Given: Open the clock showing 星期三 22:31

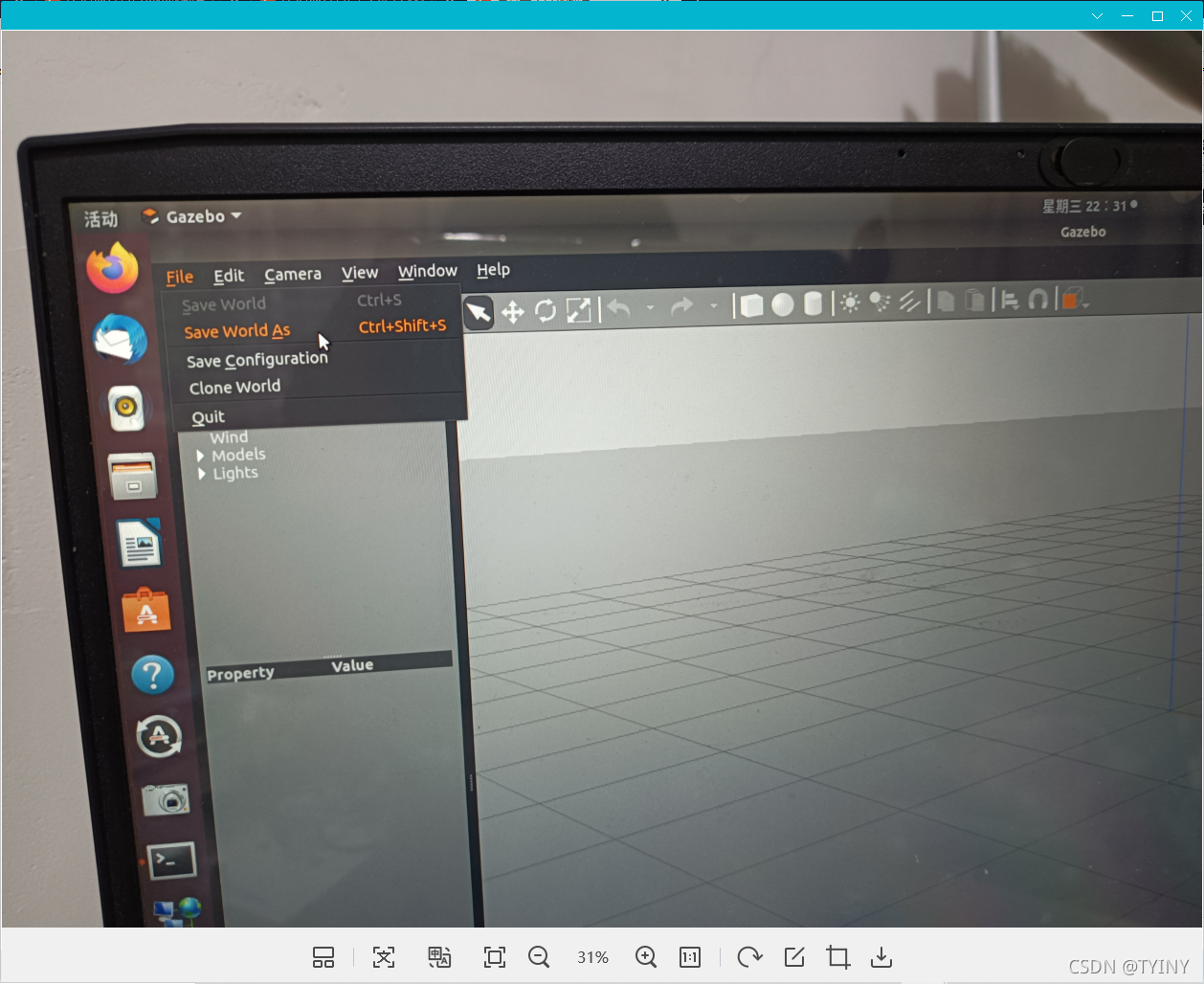Looking at the screenshot, I should tap(1090, 206).
